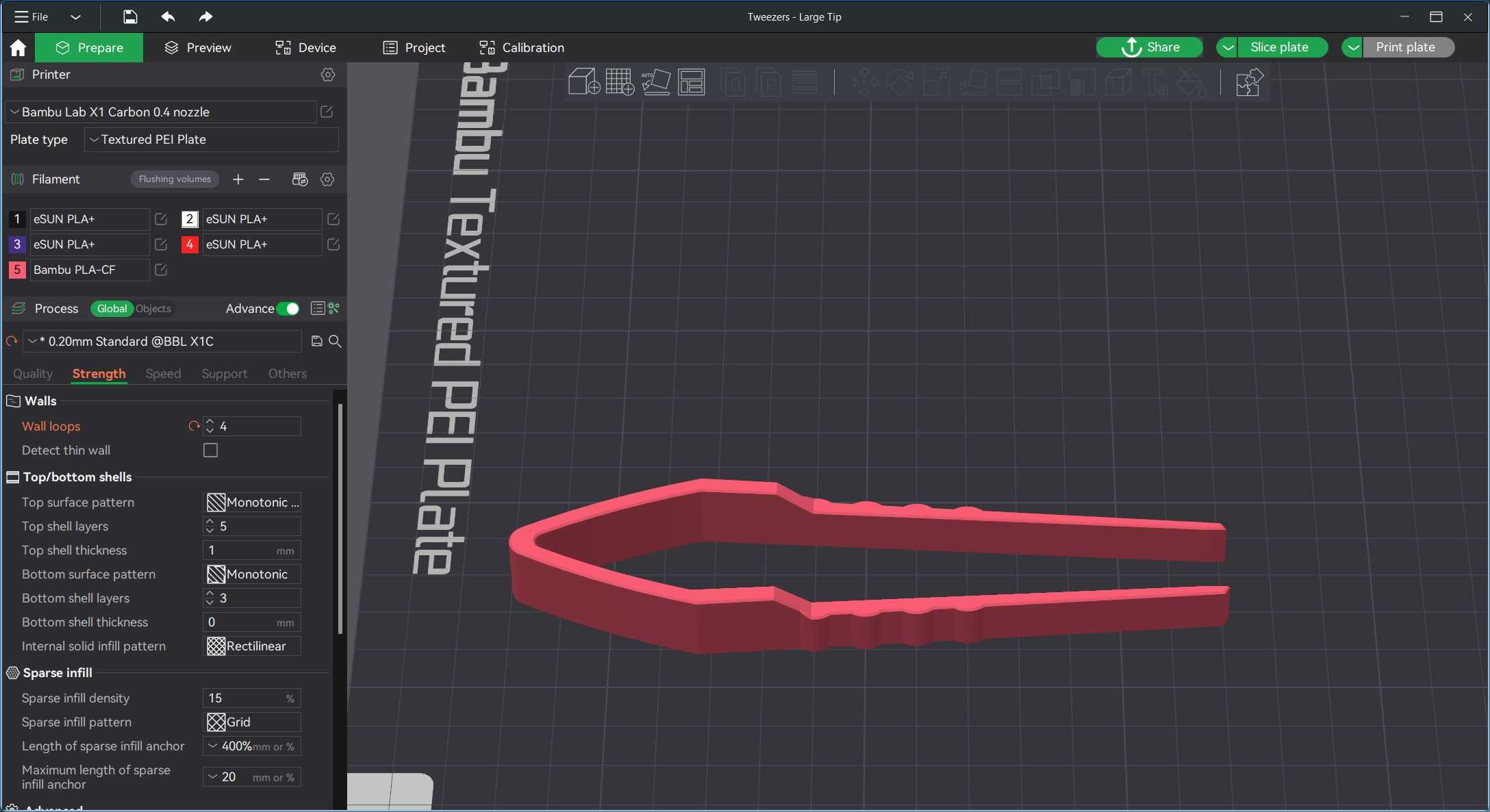Open the File menu
This screenshot has width=1490, height=812.
pyautogui.click(x=31, y=16)
